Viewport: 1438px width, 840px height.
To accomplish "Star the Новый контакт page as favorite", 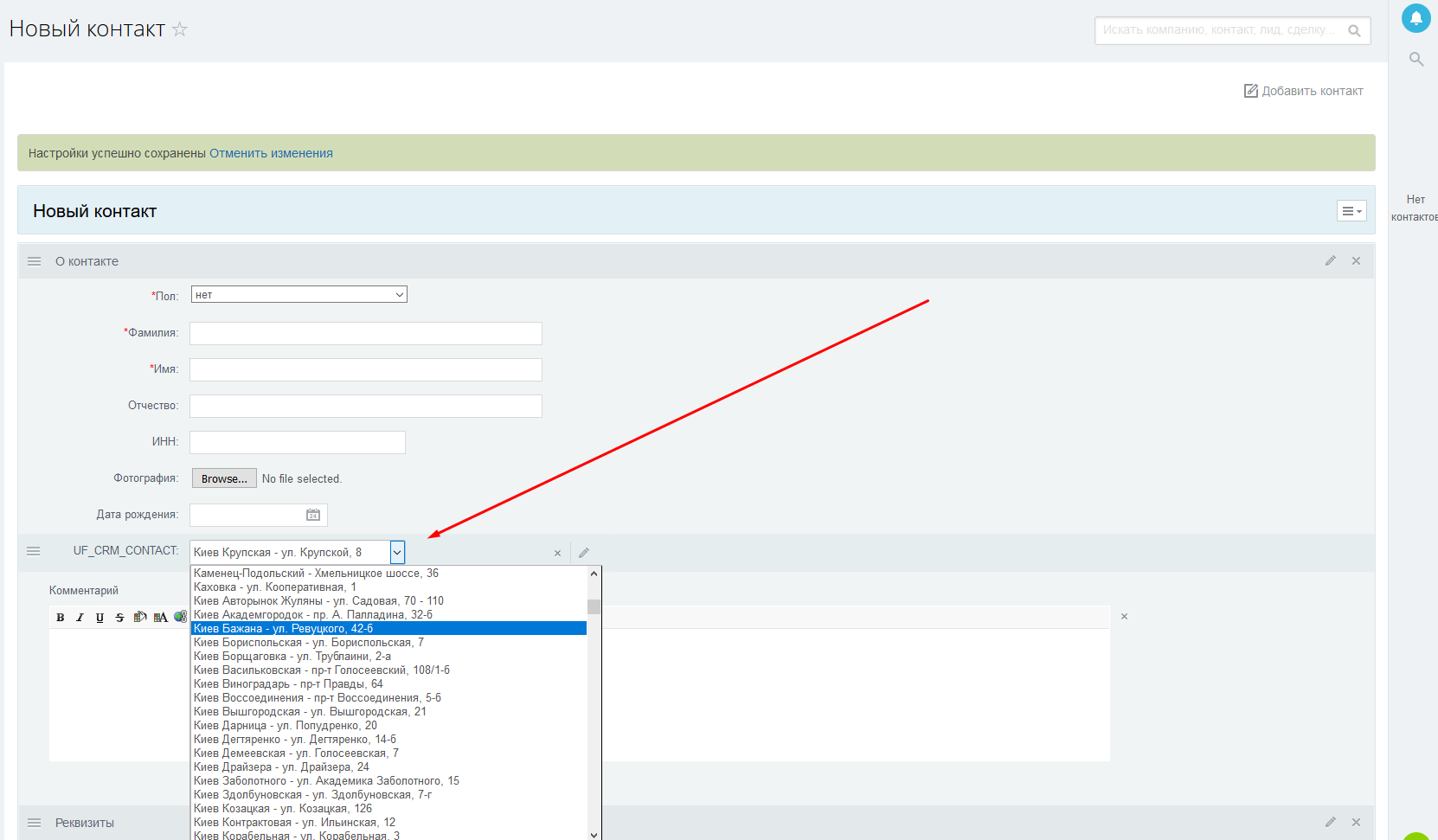I will tap(180, 29).
